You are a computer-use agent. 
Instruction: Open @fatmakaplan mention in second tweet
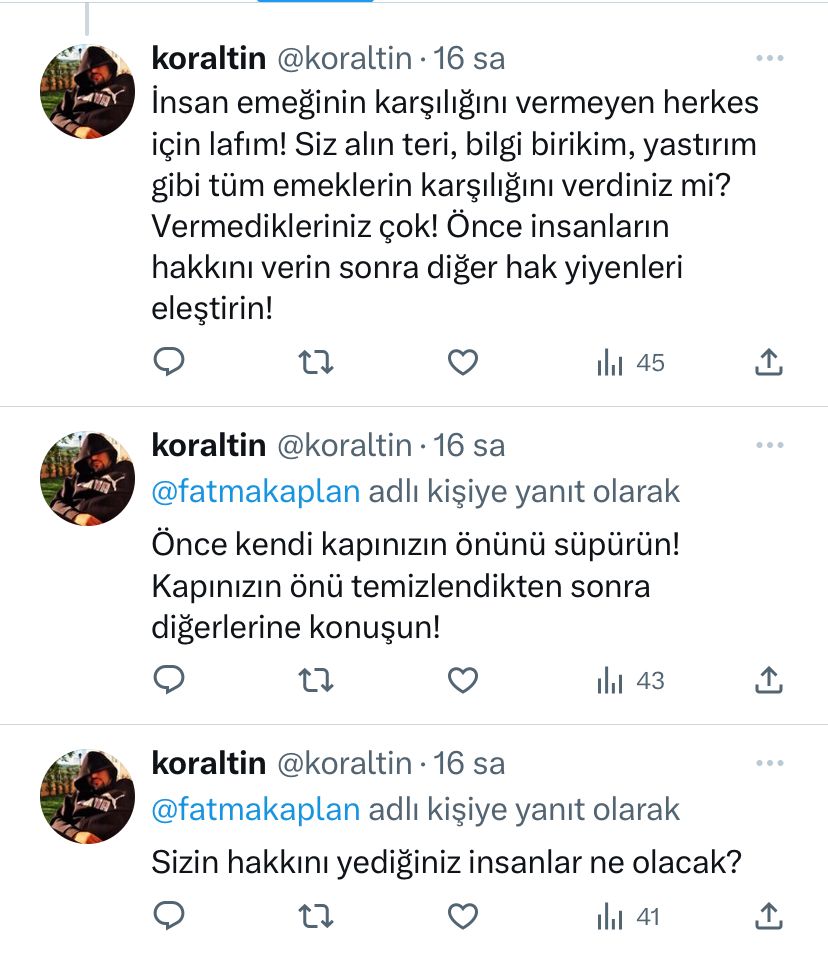tap(255, 491)
